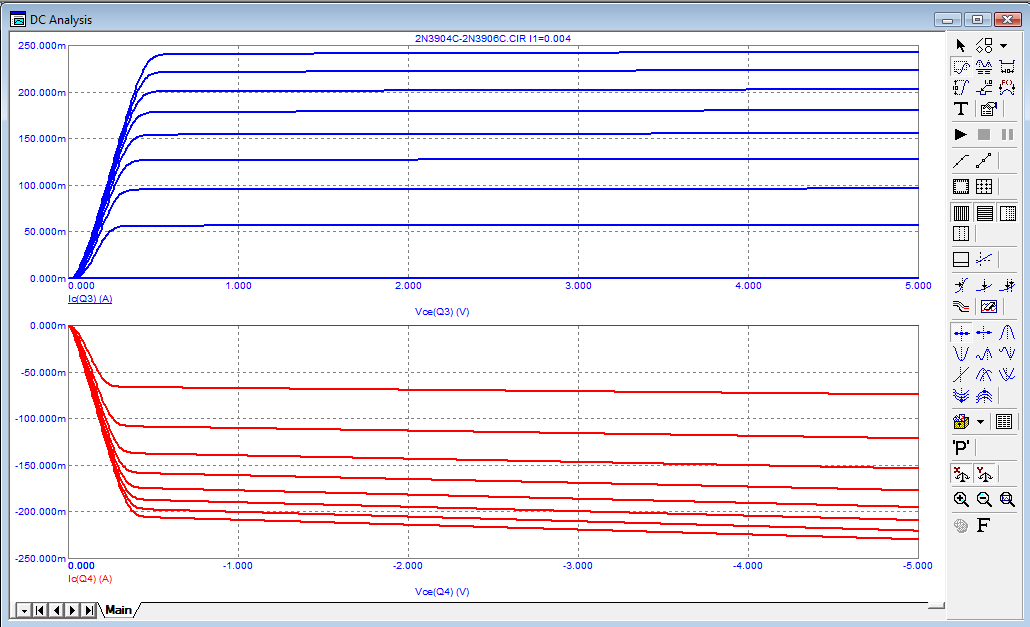Go to the previous page arrow
The image size is (1030, 627).
click(x=56, y=611)
